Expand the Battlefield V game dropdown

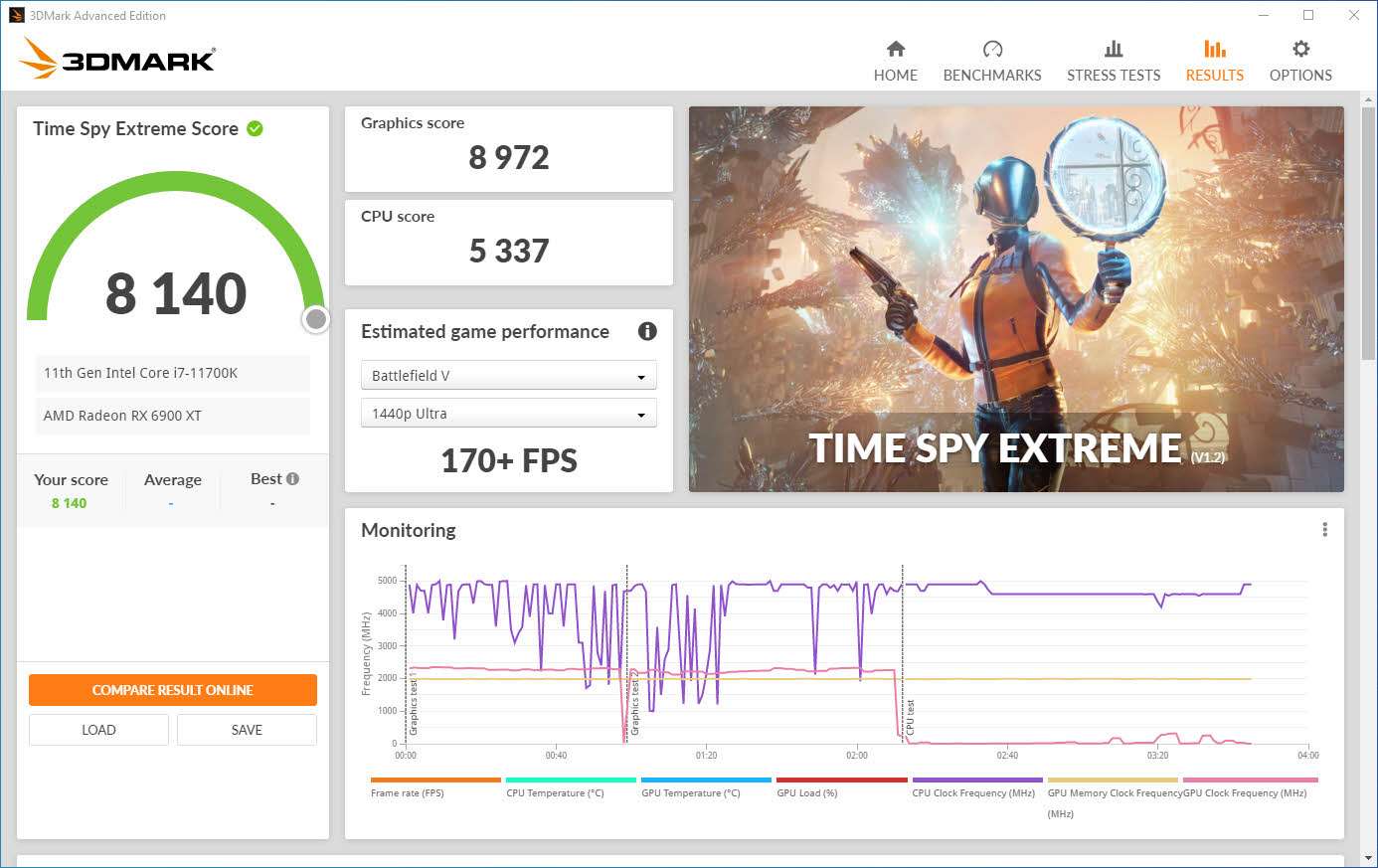[508, 376]
